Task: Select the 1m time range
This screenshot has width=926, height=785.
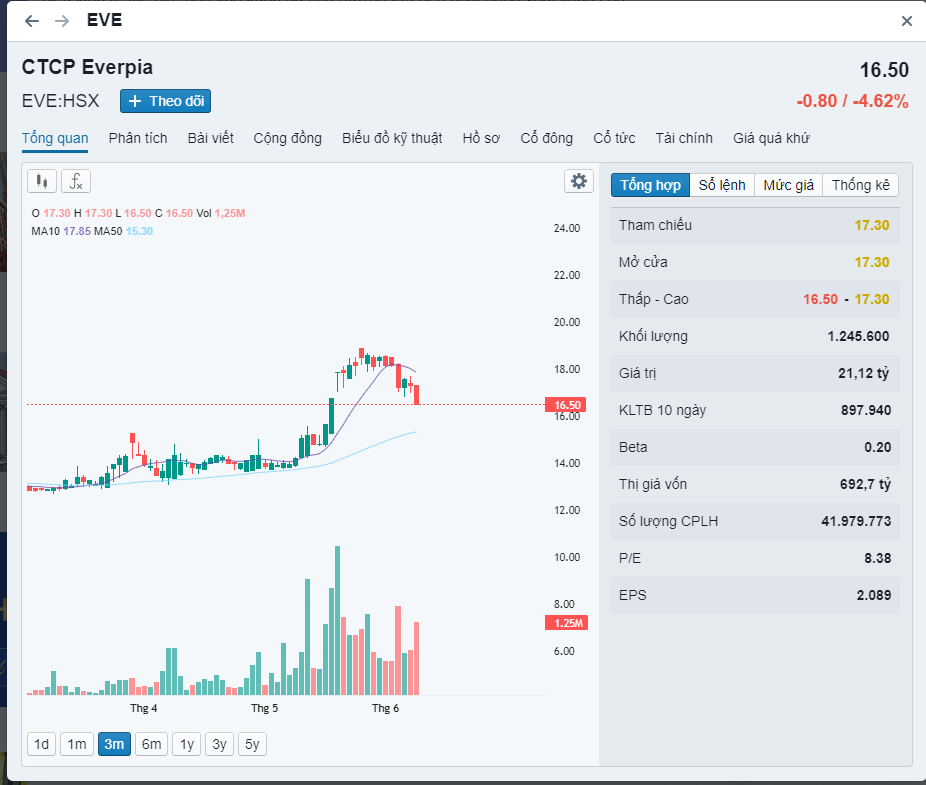Action: [x=77, y=744]
